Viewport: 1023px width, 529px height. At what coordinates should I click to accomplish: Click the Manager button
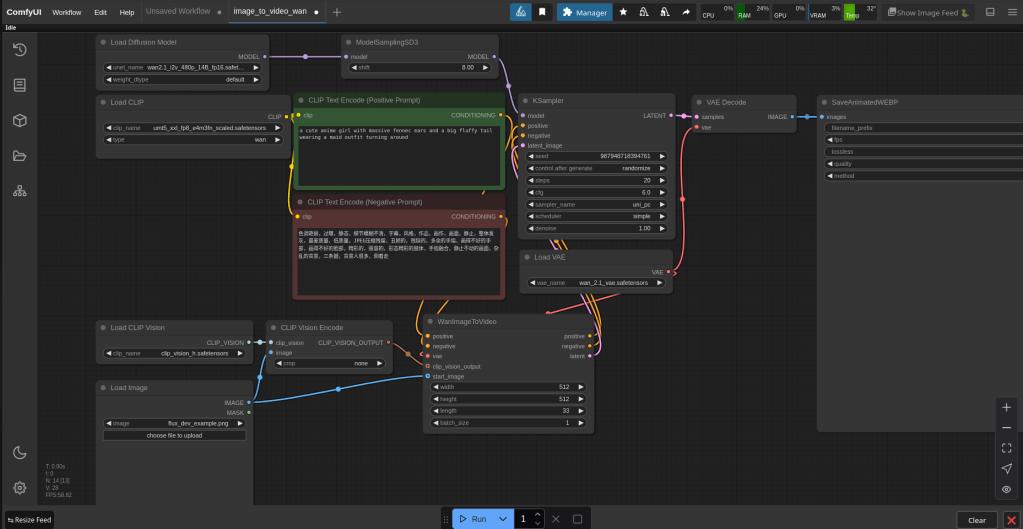pos(585,12)
